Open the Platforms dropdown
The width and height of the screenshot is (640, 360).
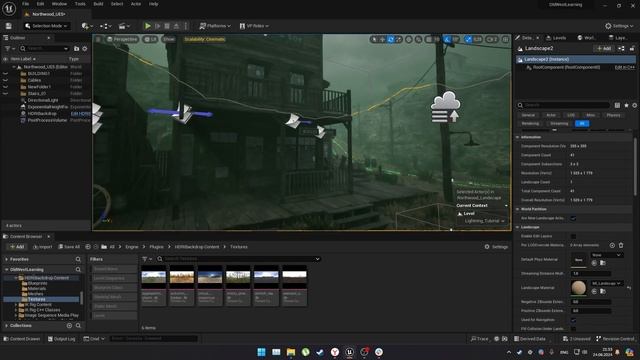[x=215, y=26]
